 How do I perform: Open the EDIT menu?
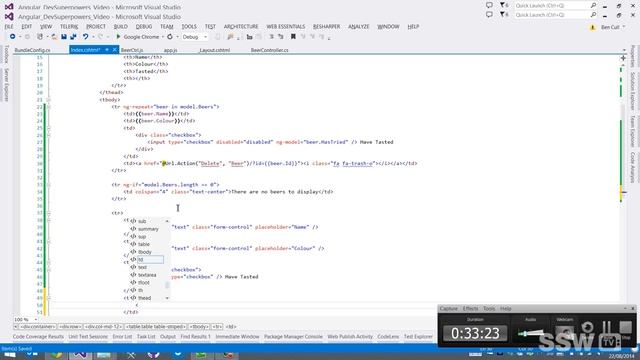(27, 27)
